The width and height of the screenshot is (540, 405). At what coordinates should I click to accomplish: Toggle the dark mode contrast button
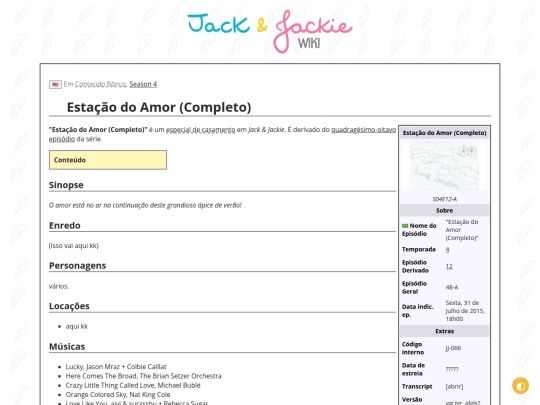tap(520, 385)
